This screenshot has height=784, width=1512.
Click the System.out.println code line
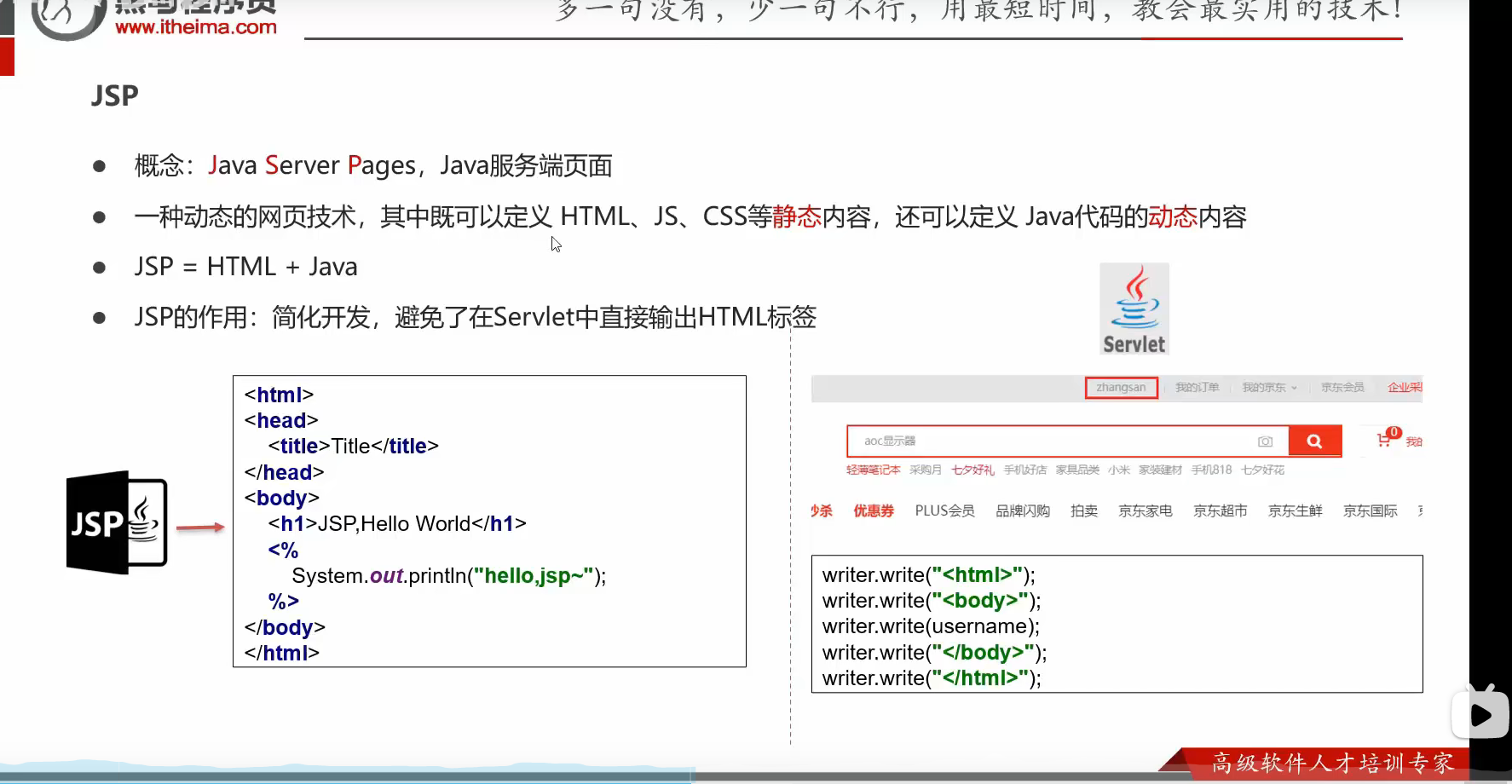click(449, 576)
